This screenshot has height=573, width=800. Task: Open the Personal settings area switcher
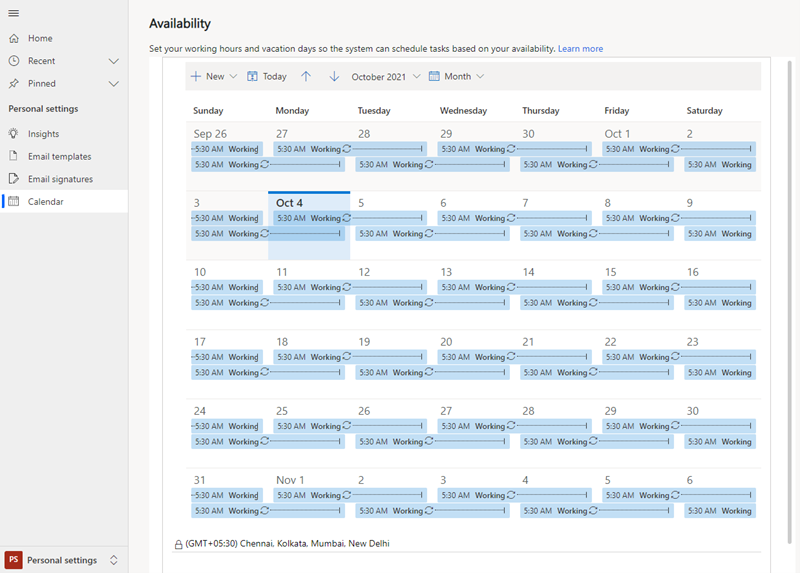click(x=114, y=560)
